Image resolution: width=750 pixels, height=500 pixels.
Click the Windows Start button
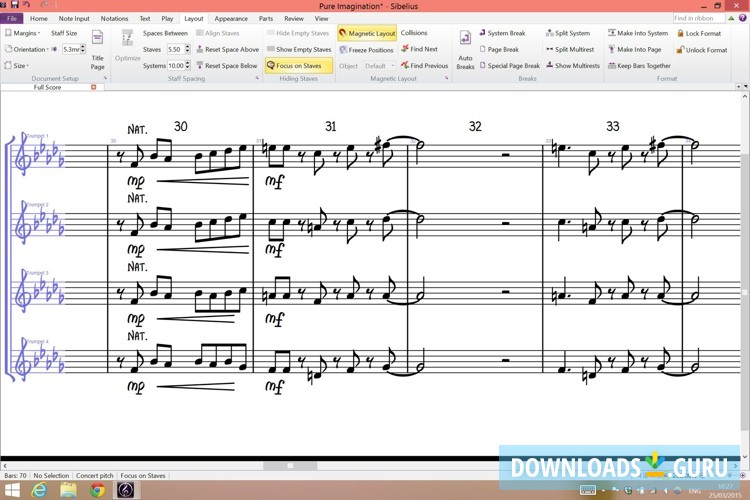(12, 490)
